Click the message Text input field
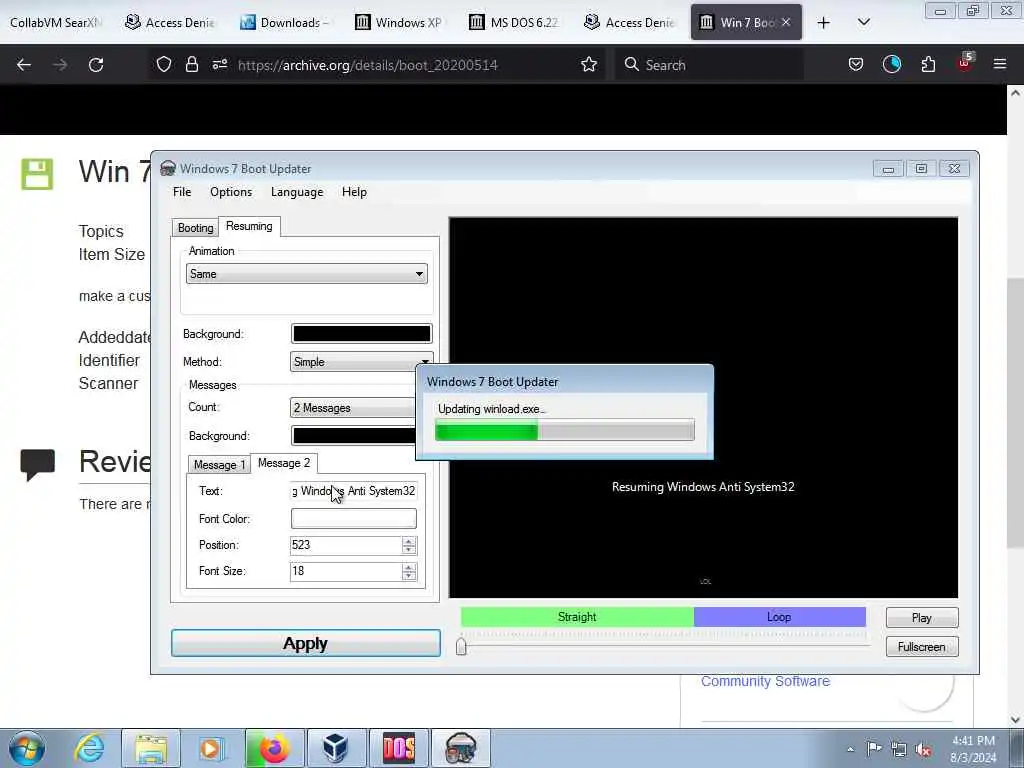Image resolution: width=1024 pixels, height=768 pixels. pyautogui.click(x=353, y=490)
